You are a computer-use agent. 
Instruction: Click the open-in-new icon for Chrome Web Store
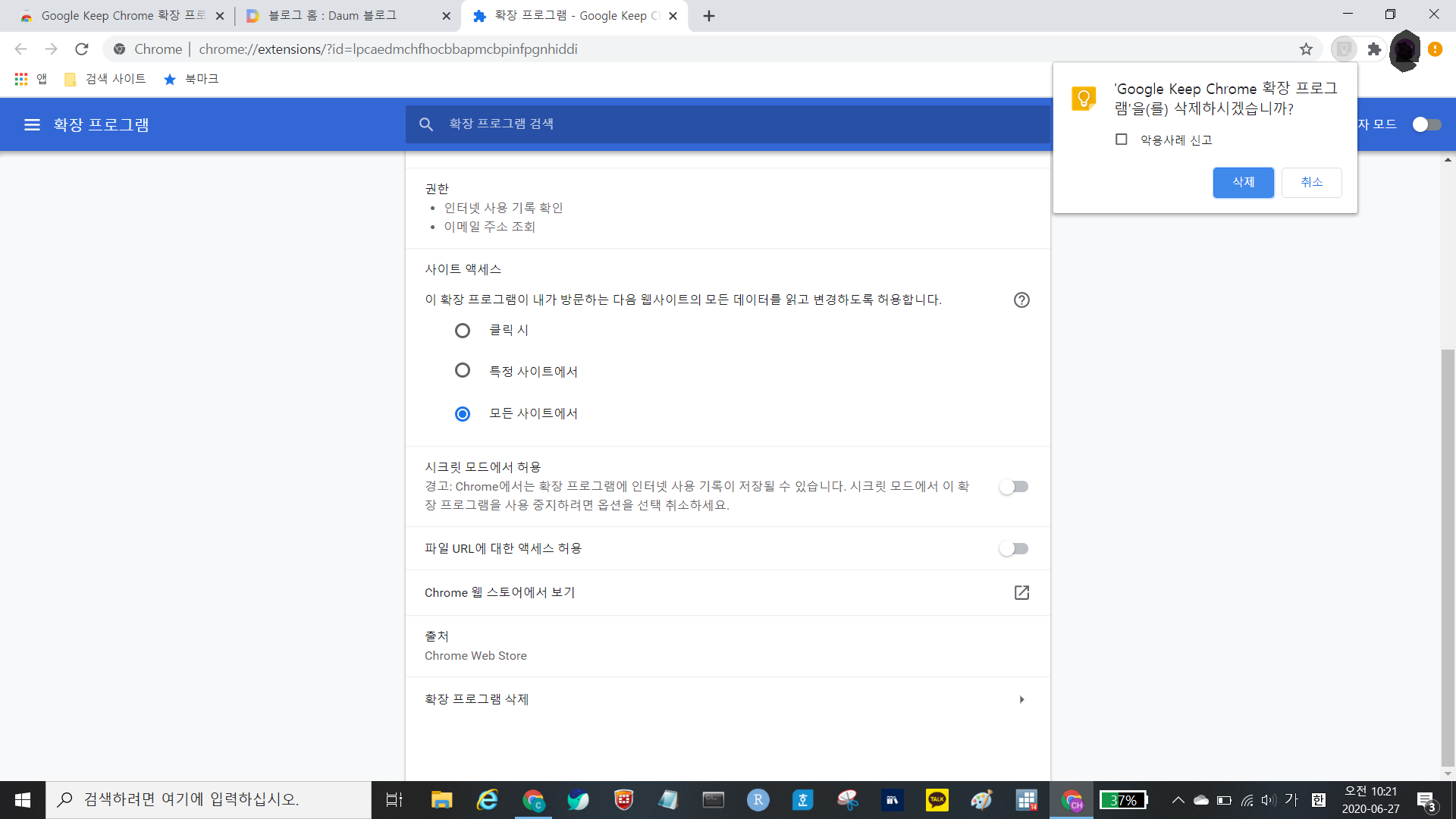[1021, 592]
